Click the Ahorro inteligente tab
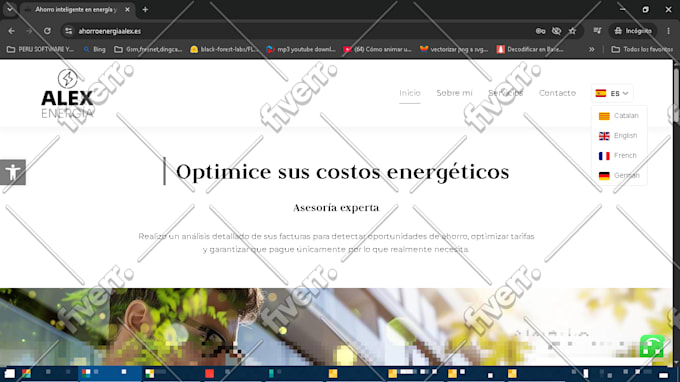680x382 pixels. 76,9
